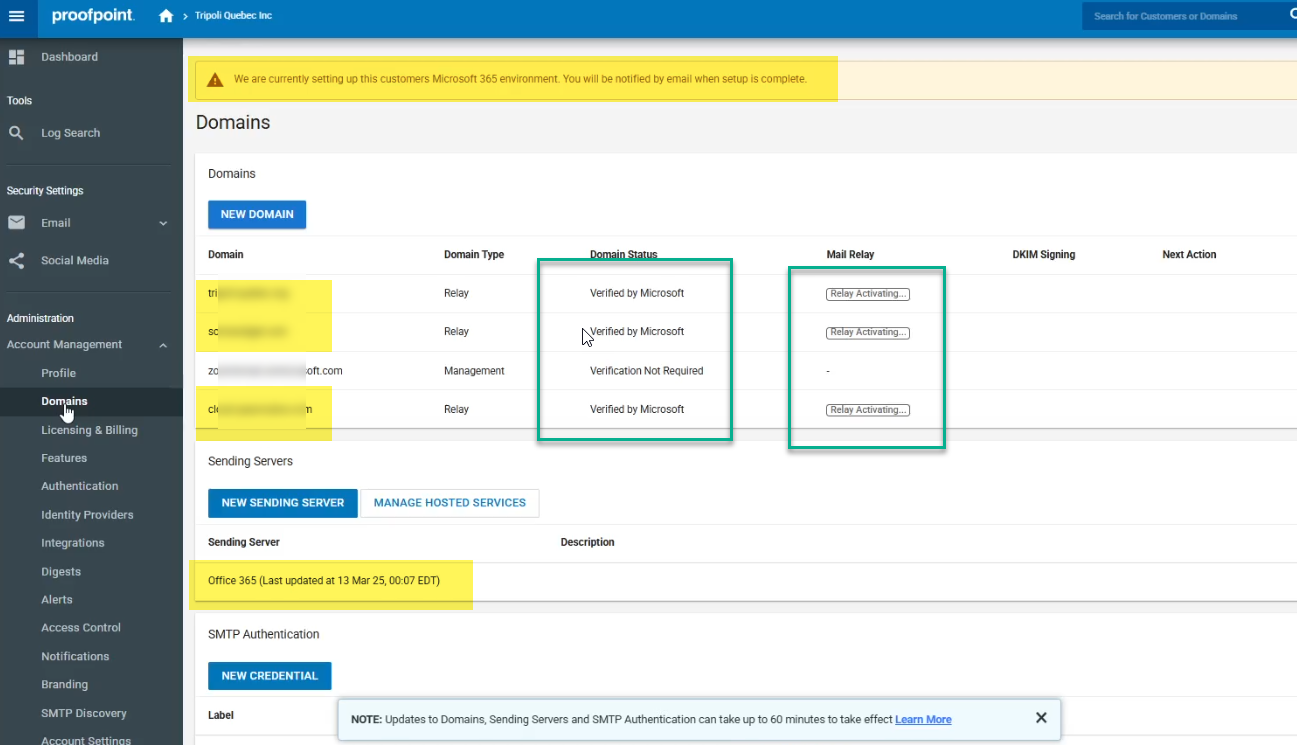Click the home icon in breadcrumb
The image size is (1297, 745).
click(x=166, y=16)
